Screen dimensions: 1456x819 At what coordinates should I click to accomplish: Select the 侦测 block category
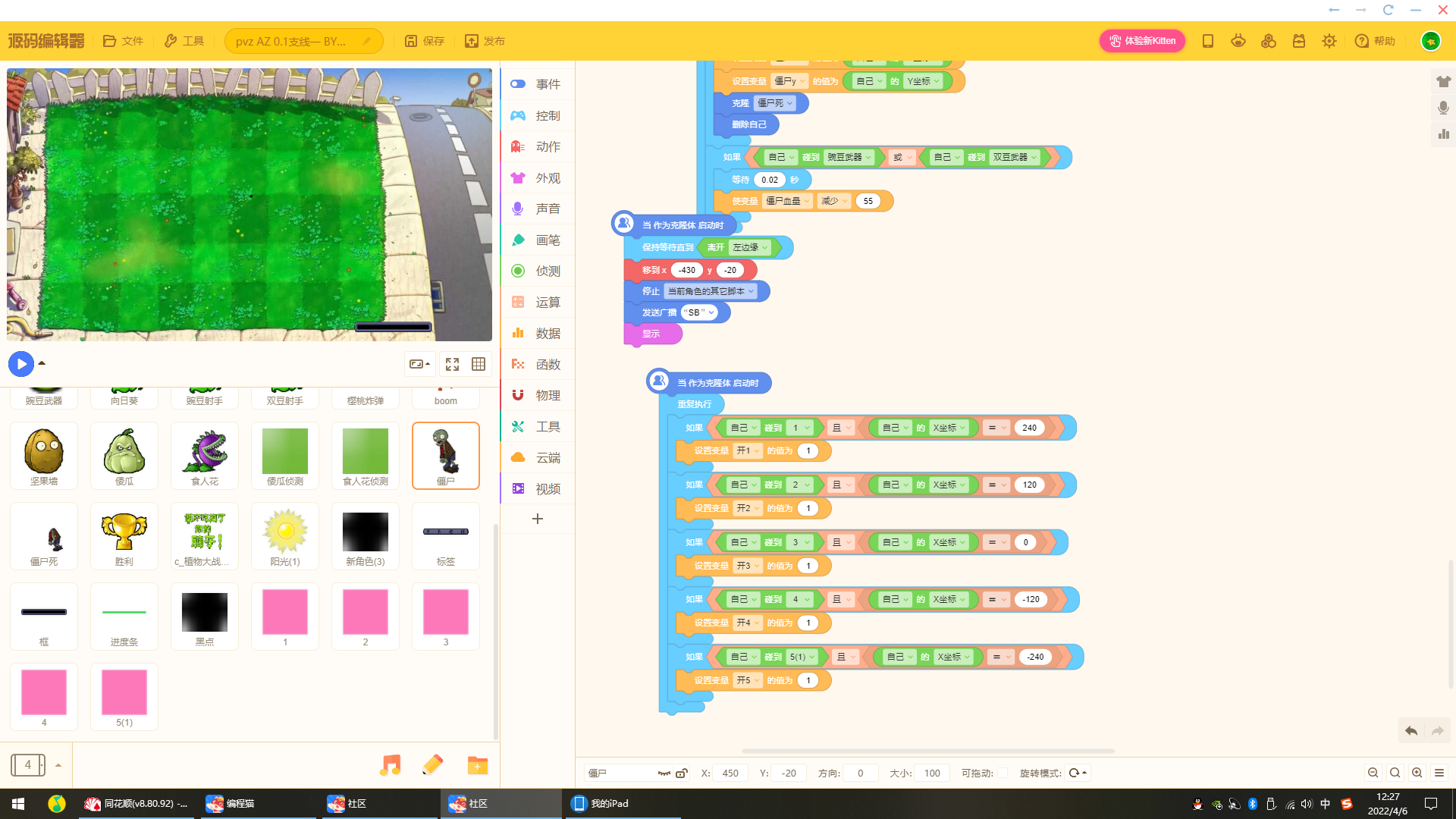pos(537,271)
